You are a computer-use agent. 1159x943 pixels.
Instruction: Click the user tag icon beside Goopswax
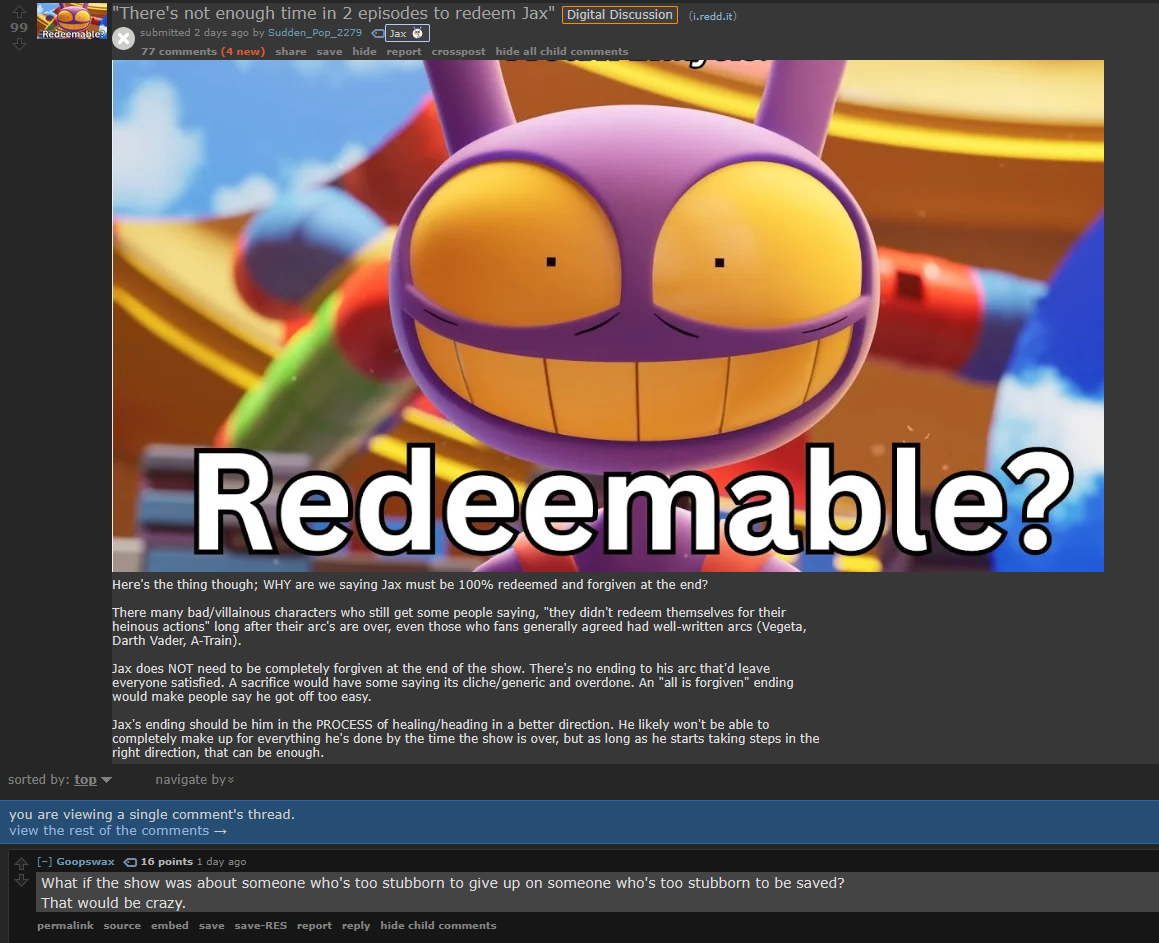pyautogui.click(x=130, y=862)
